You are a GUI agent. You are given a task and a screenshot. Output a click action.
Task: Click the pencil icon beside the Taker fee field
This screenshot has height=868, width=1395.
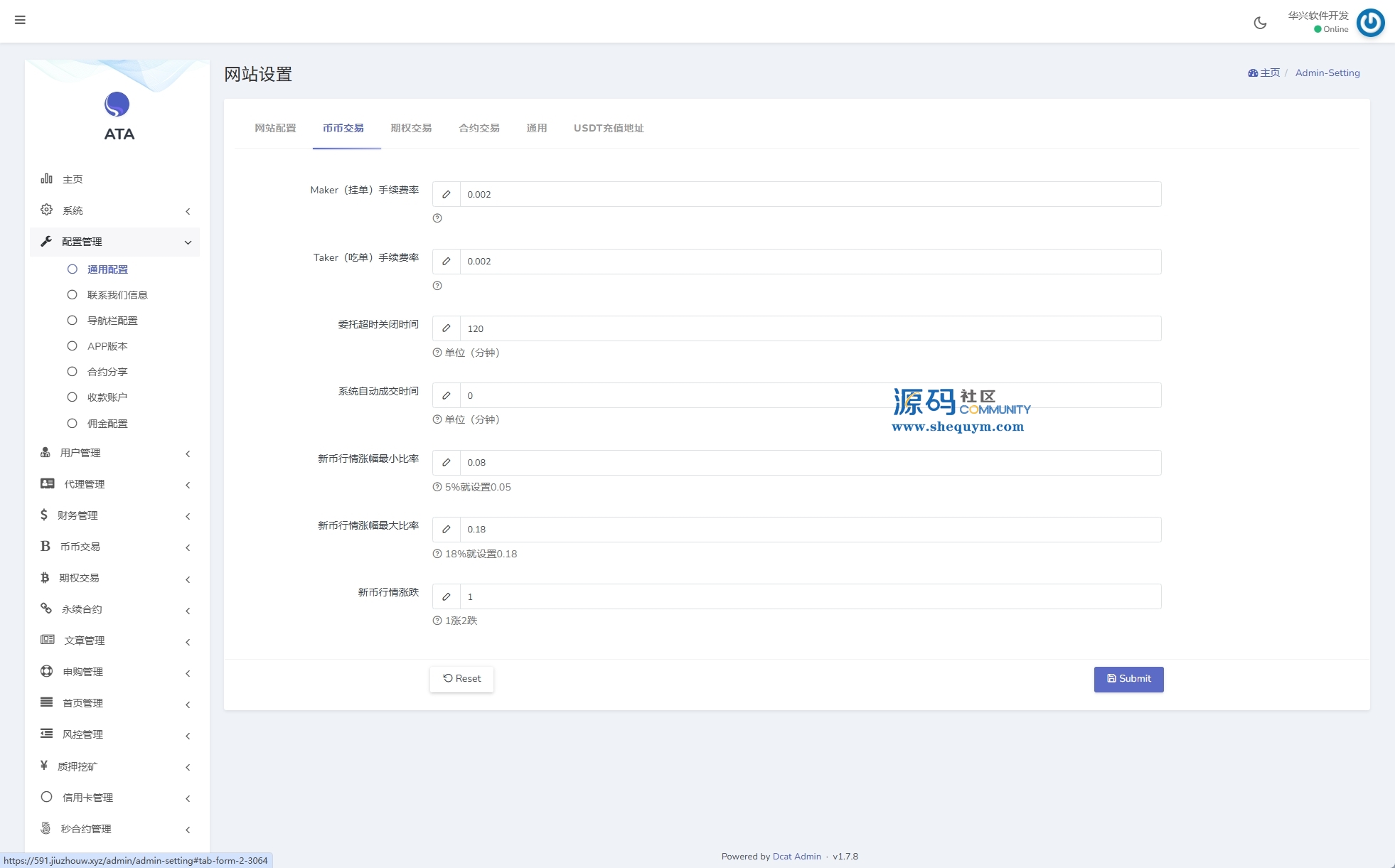pyautogui.click(x=447, y=262)
